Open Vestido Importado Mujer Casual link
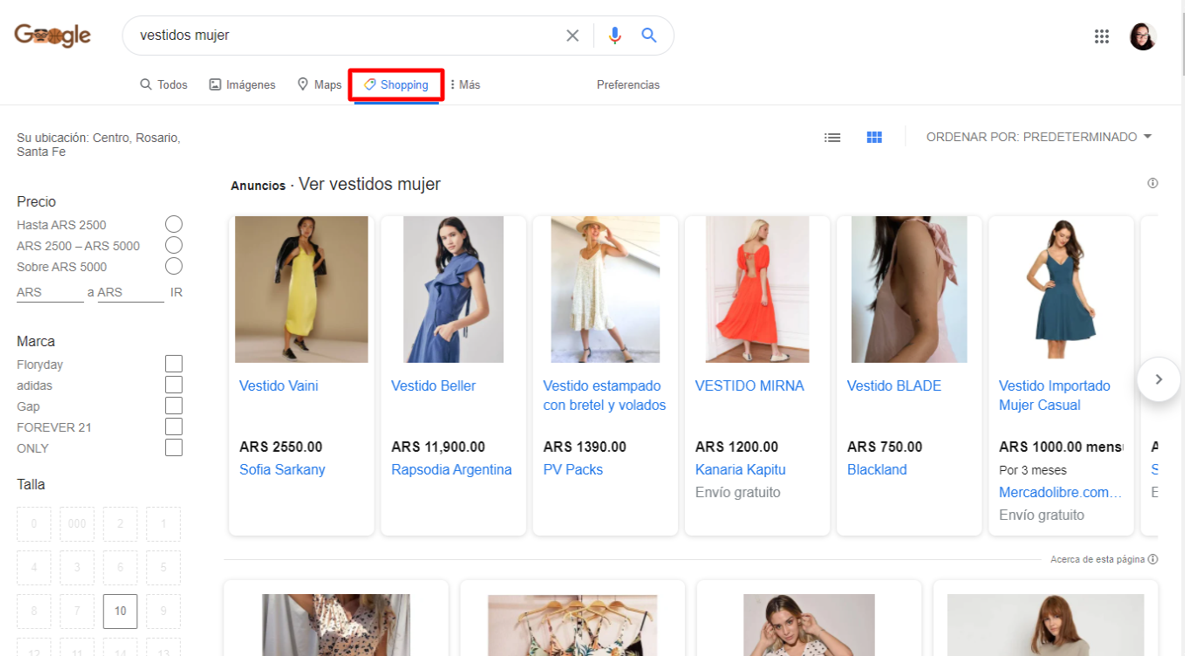 coord(1054,395)
